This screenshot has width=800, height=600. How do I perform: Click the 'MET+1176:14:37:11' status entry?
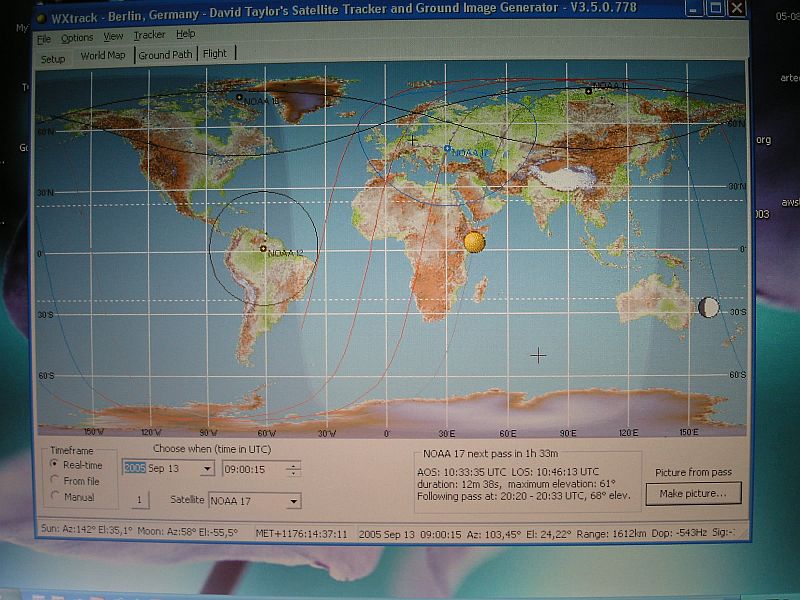tap(301, 534)
